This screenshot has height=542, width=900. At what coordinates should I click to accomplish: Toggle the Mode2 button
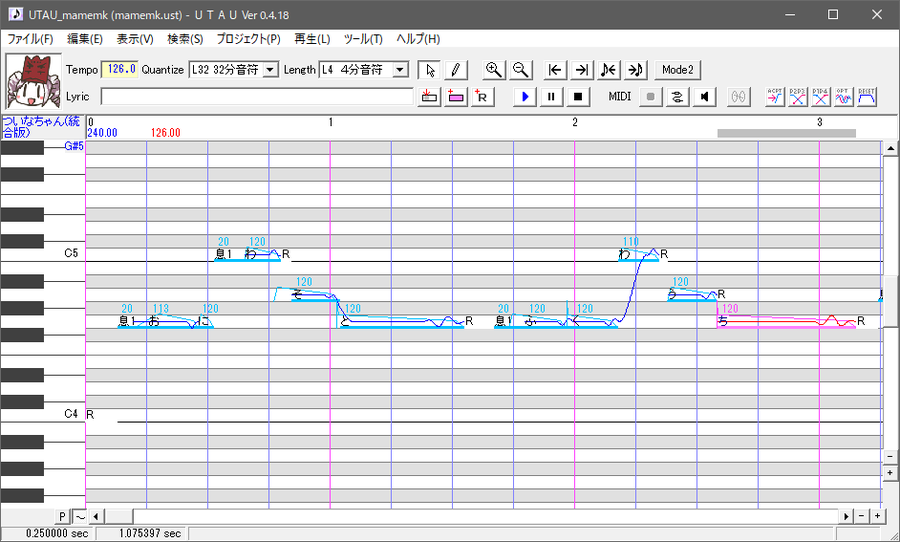(678, 70)
